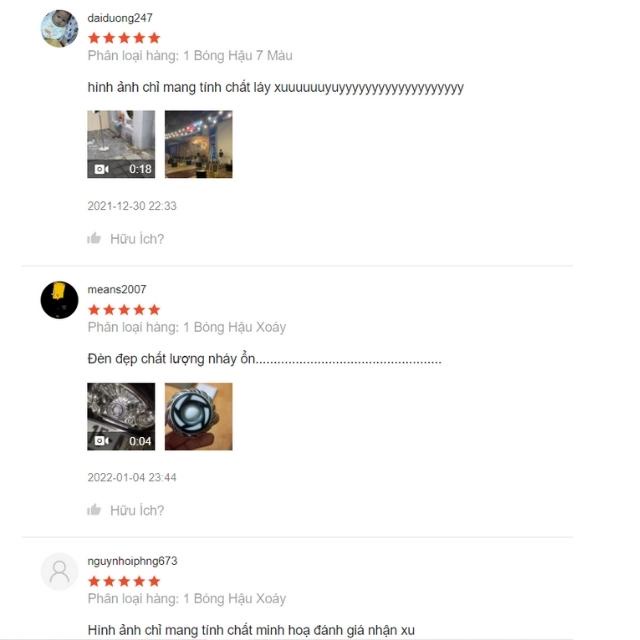Click the five-star rating of daiduong247
This screenshot has height=640, width=640.
(x=124, y=38)
